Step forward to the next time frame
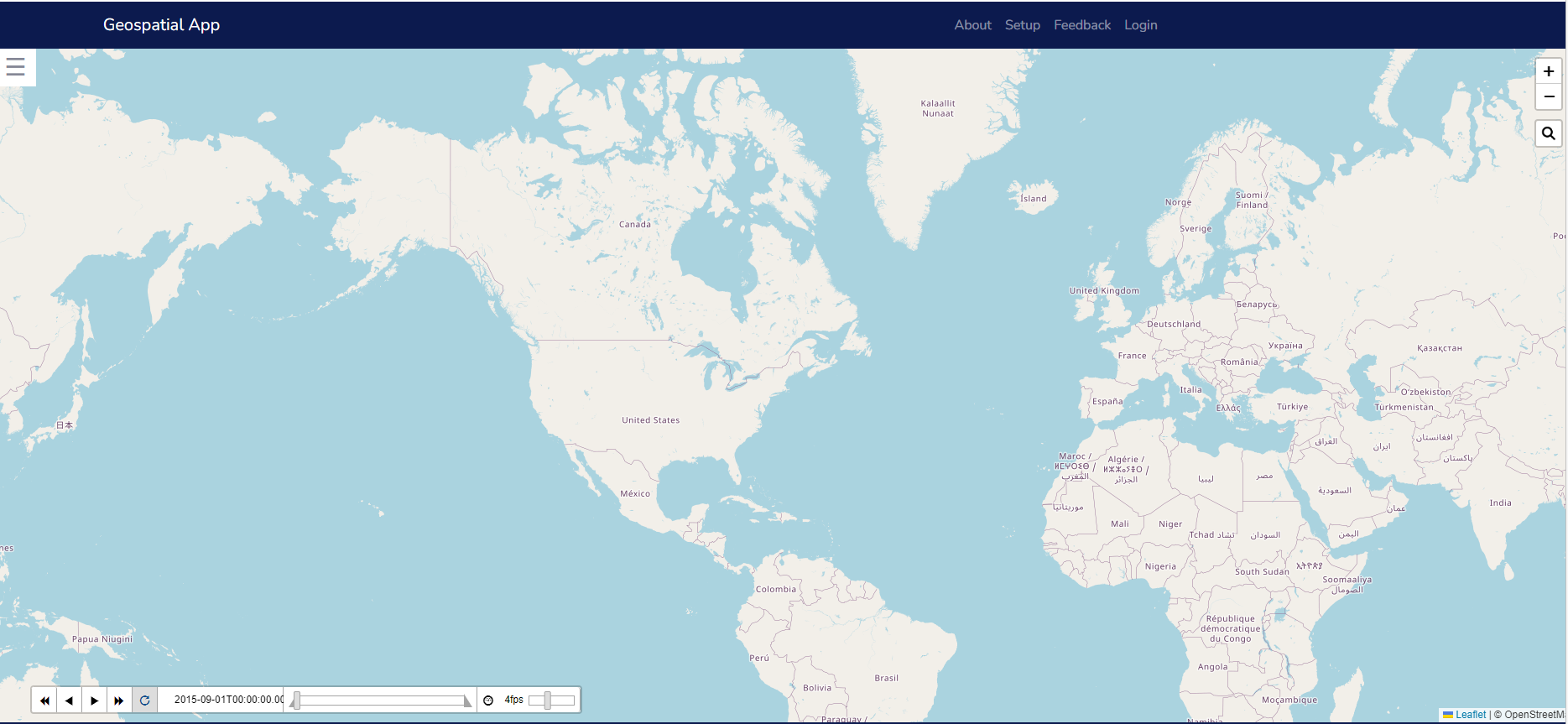The image size is (1568, 724). coord(119,700)
